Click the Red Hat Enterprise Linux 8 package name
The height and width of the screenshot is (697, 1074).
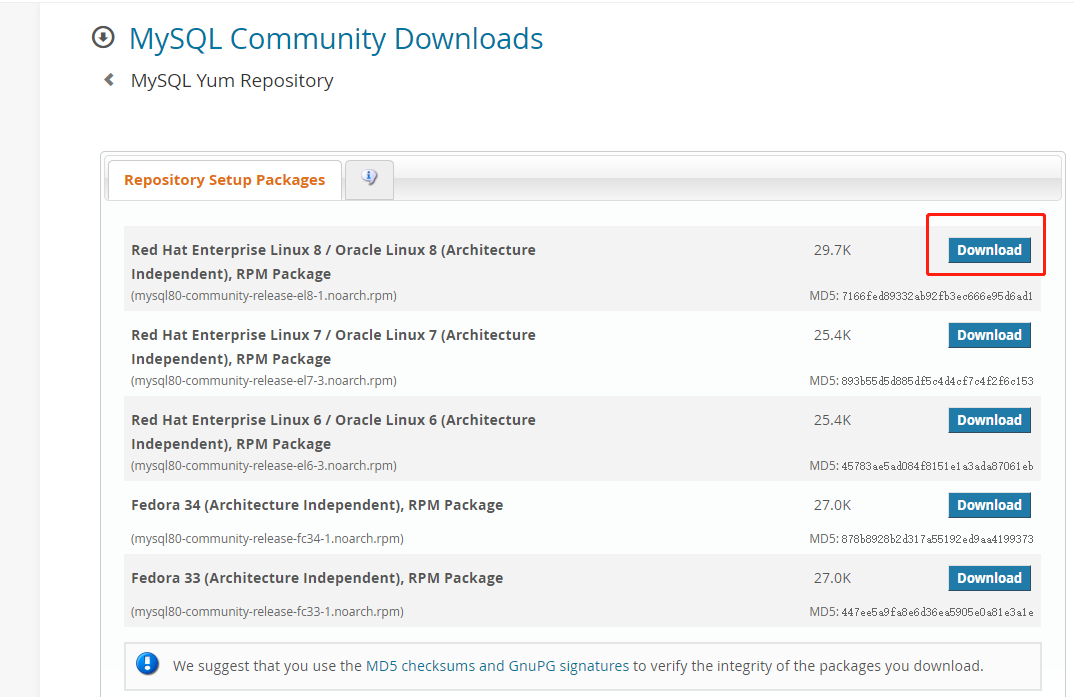click(x=334, y=262)
